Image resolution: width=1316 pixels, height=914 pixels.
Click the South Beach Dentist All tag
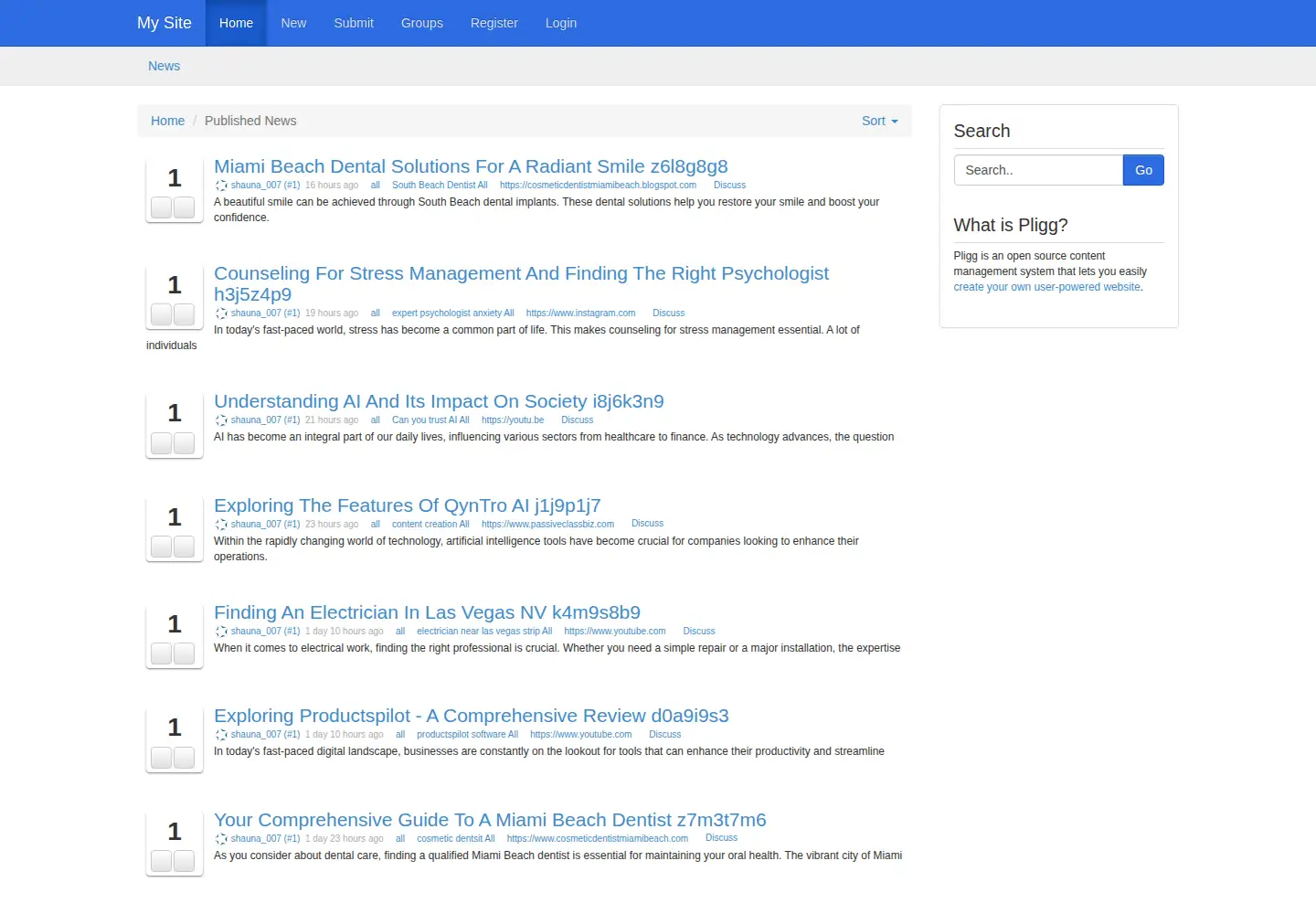[440, 186]
